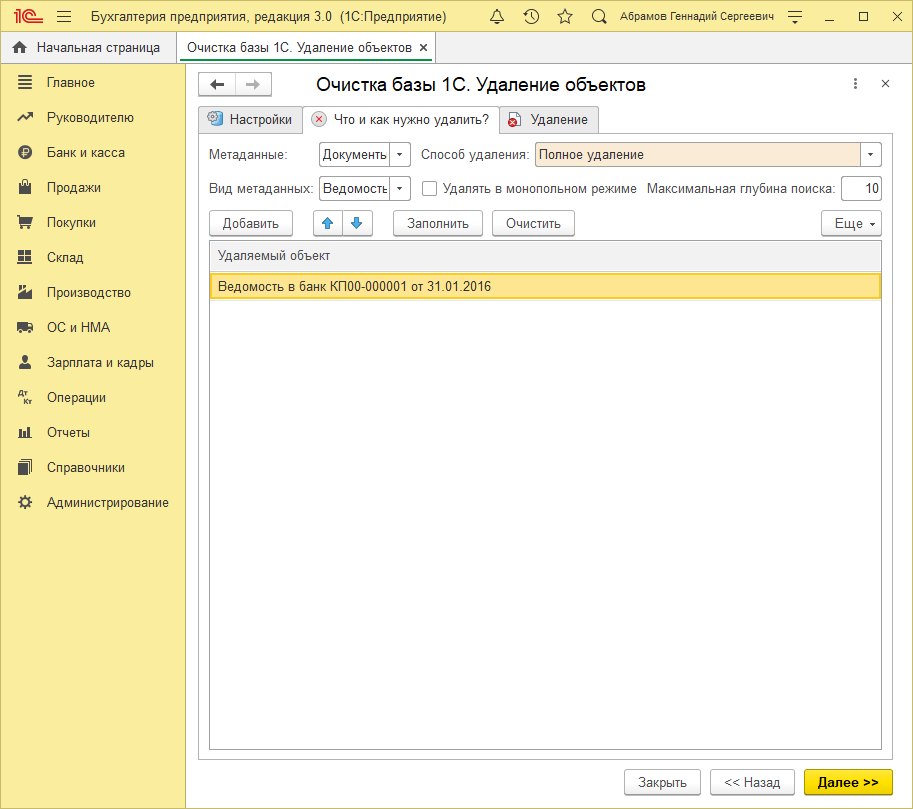Image resolution: width=913 pixels, height=809 pixels.
Task: Move selected row up with arrow
Action: (x=328, y=223)
